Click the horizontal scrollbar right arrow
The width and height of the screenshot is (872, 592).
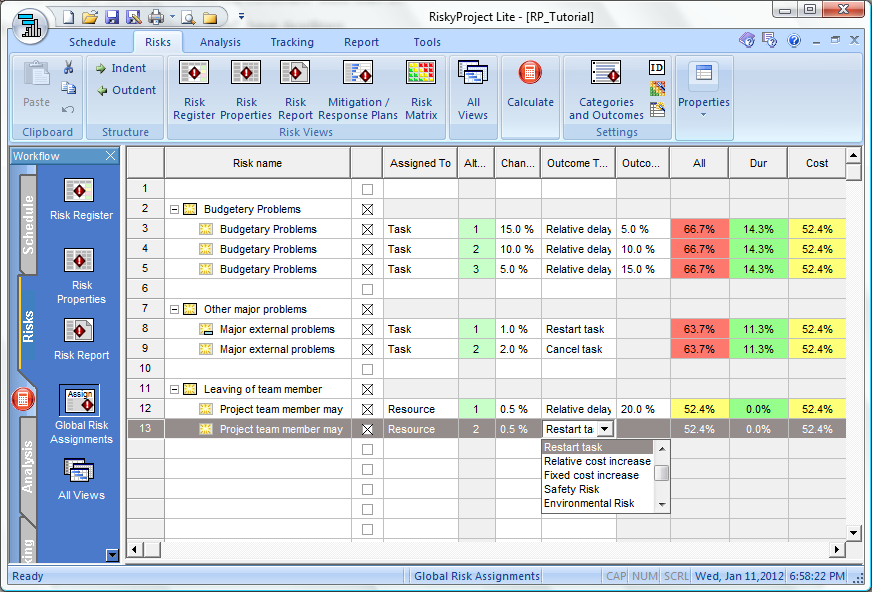tap(837, 550)
